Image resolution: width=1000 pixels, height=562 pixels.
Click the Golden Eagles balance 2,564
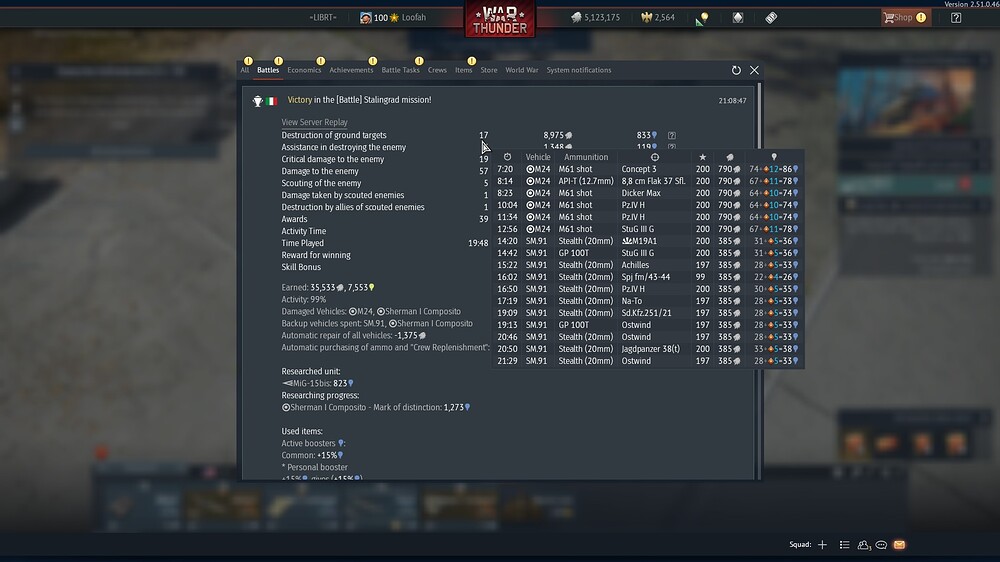point(657,17)
